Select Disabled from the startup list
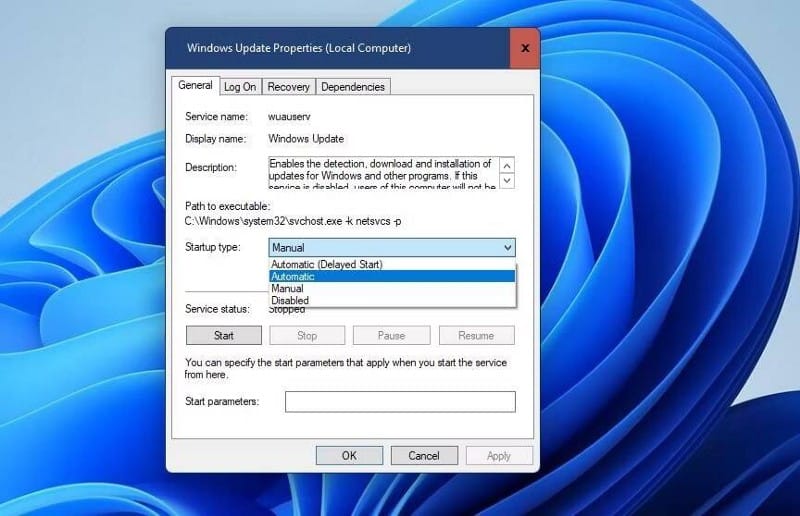The image size is (800, 516). (x=392, y=300)
